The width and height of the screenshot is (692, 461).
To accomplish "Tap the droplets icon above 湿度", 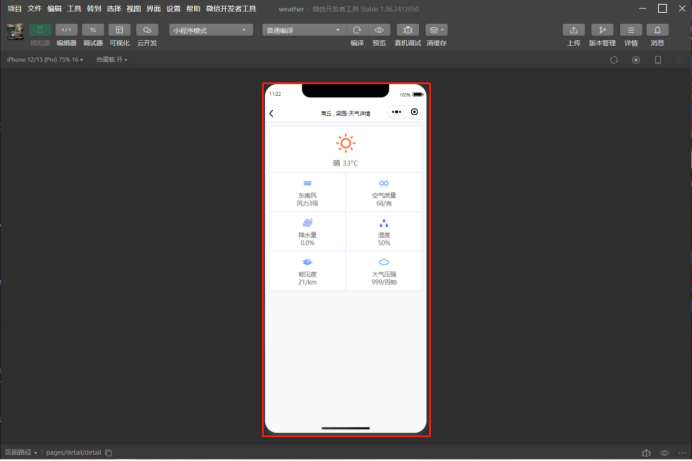I will click(384, 223).
